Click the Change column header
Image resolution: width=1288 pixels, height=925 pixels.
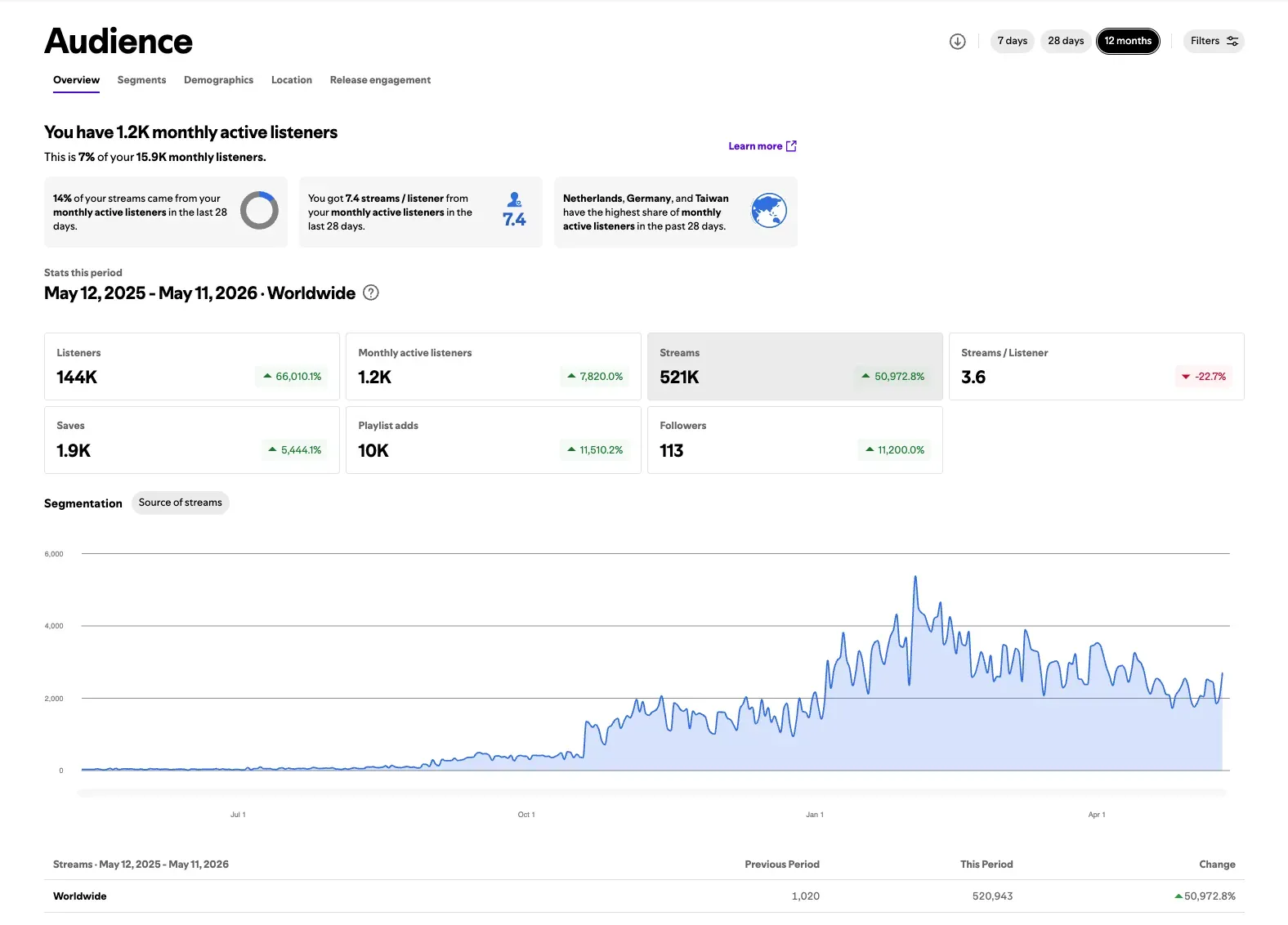[x=1217, y=865]
